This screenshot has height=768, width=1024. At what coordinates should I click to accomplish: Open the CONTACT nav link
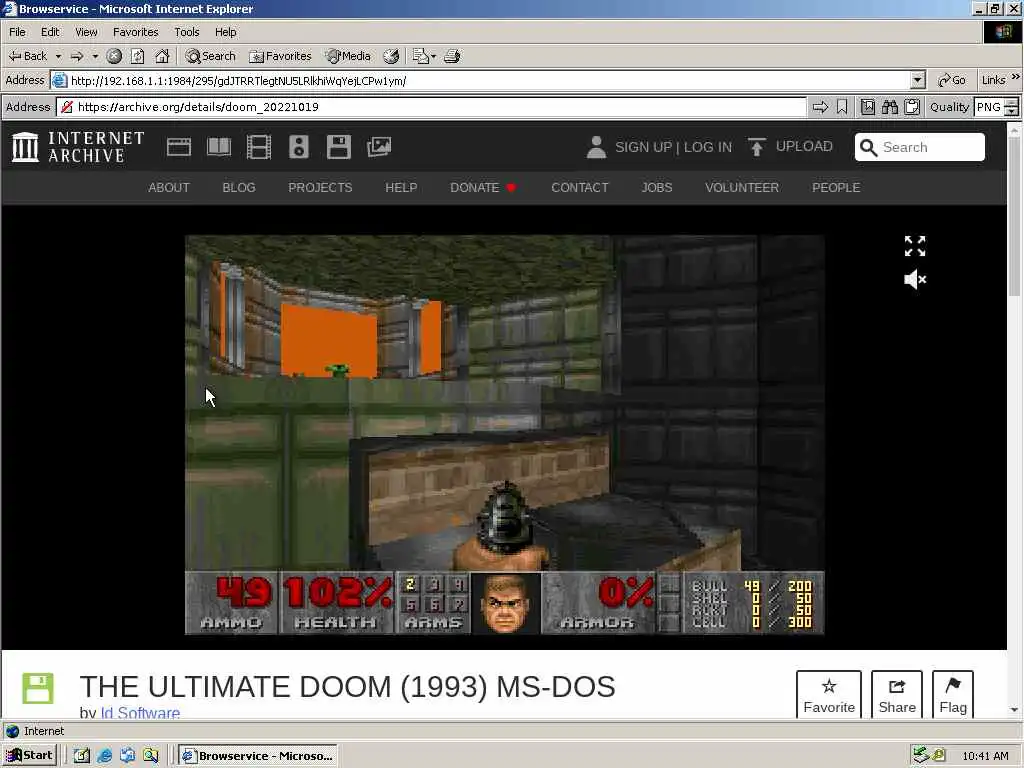580,187
